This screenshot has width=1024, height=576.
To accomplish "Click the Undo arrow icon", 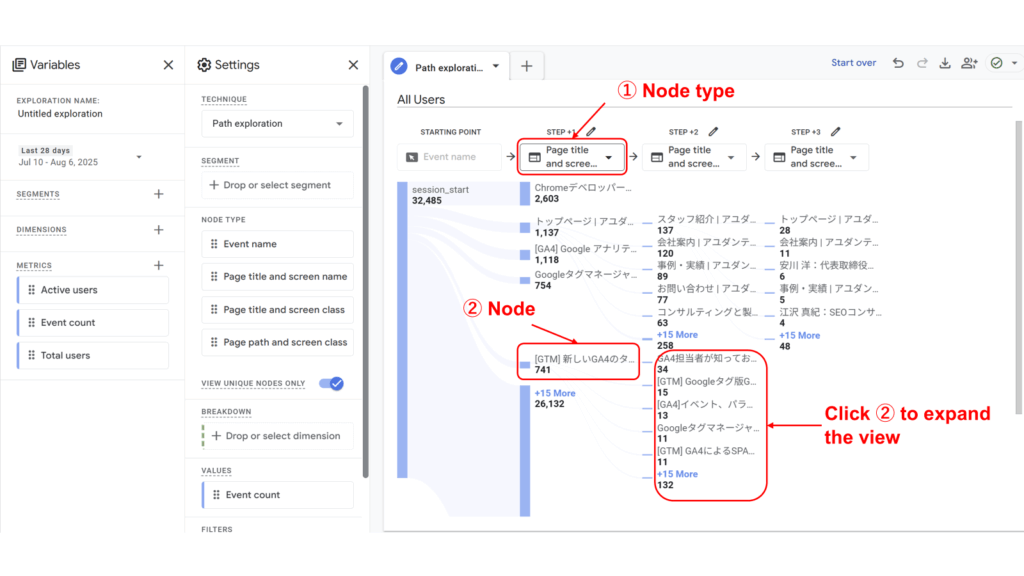I will [898, 63].
